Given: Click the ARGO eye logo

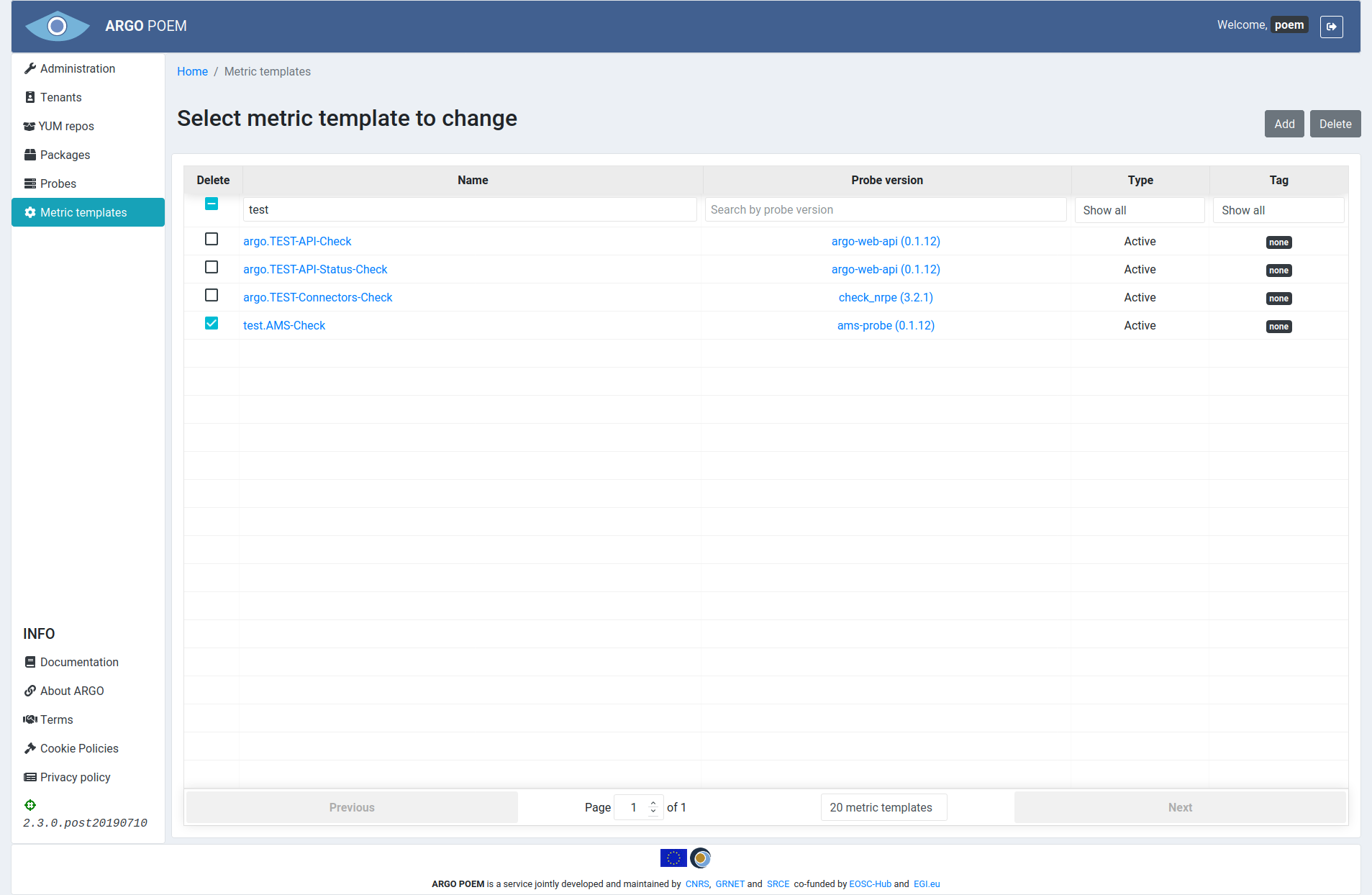Looking at the screenshot, I should point(58,26).
